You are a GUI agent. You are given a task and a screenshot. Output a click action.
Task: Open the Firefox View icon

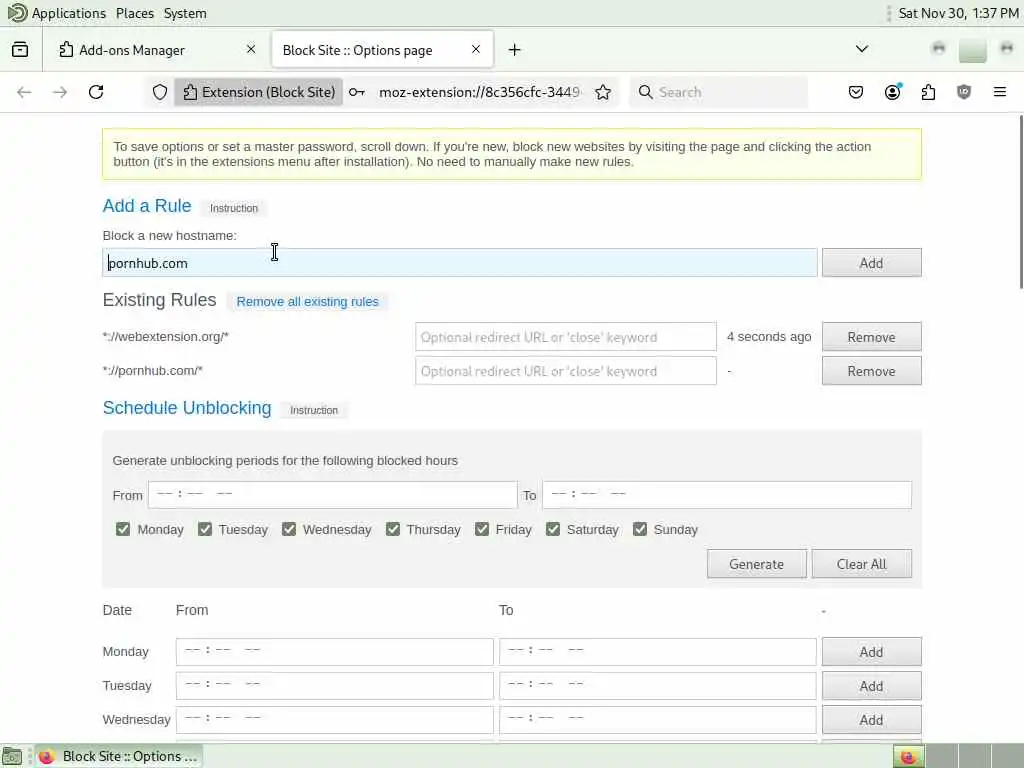20,50
